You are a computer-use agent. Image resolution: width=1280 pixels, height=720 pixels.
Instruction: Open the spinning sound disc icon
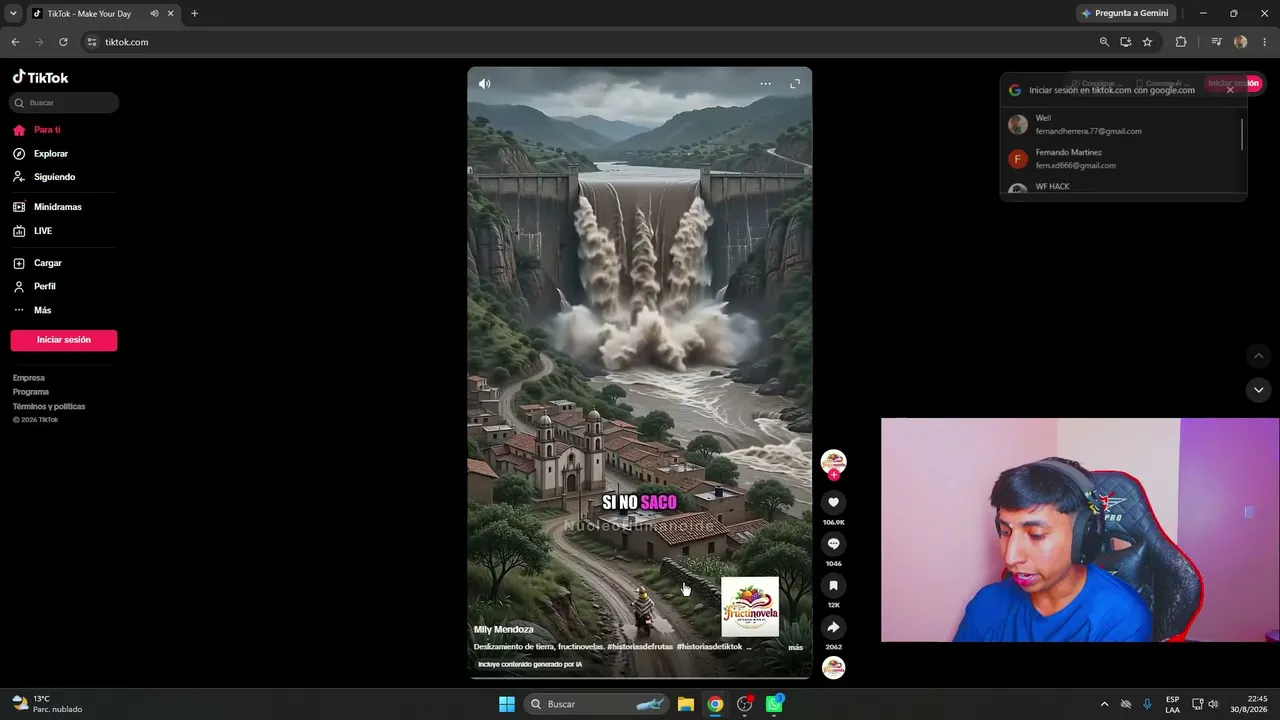click(833, 668)
